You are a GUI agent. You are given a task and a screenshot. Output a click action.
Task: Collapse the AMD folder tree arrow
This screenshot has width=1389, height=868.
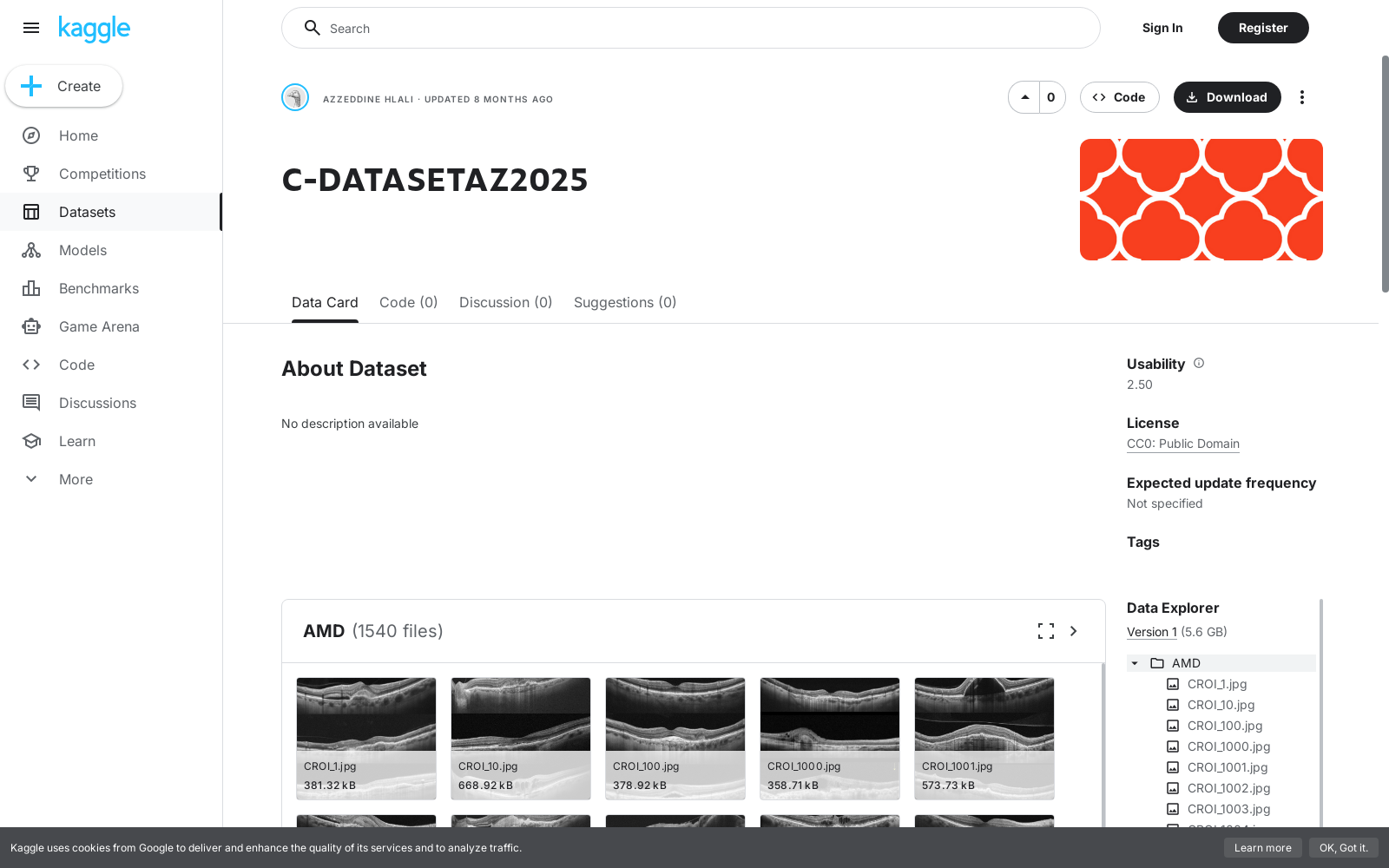[1135, 663]
